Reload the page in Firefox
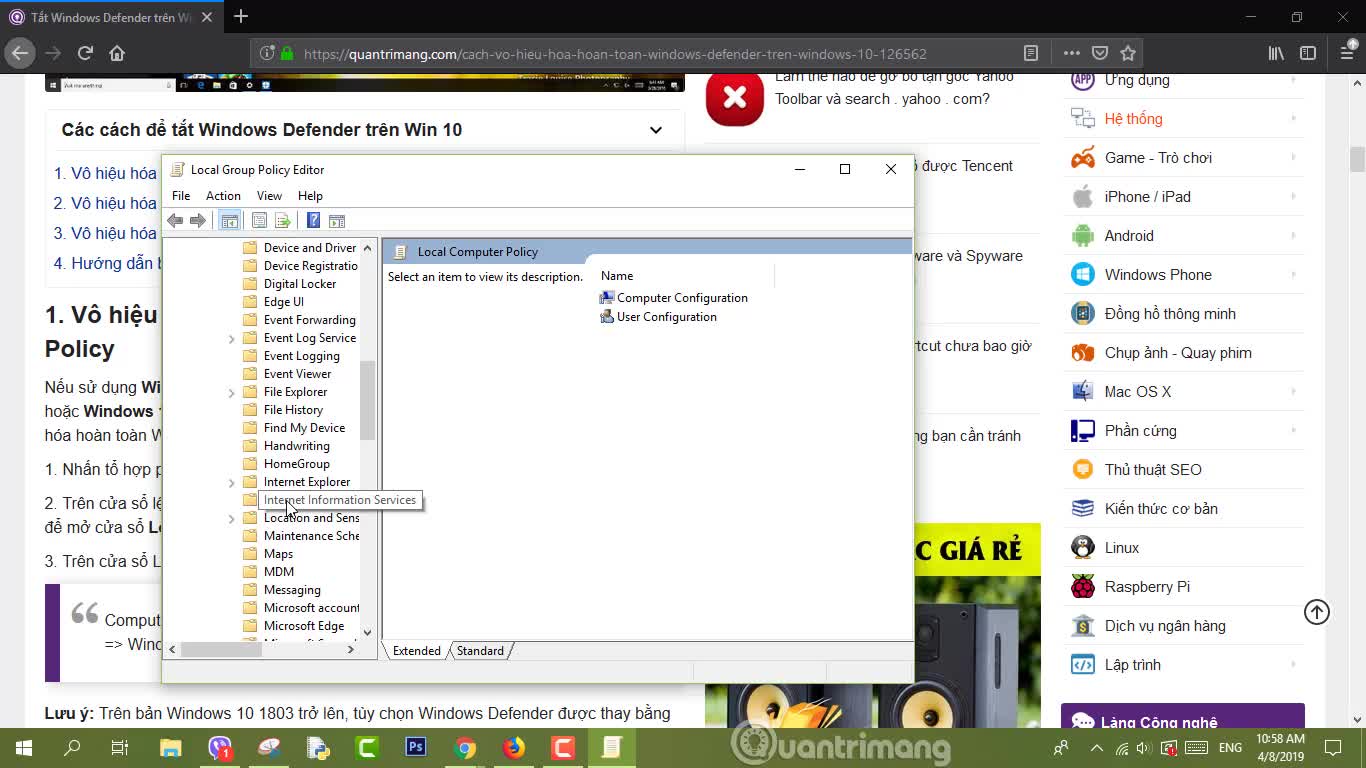Viewport: 1366px width, 768px height. tap(85, 53)
